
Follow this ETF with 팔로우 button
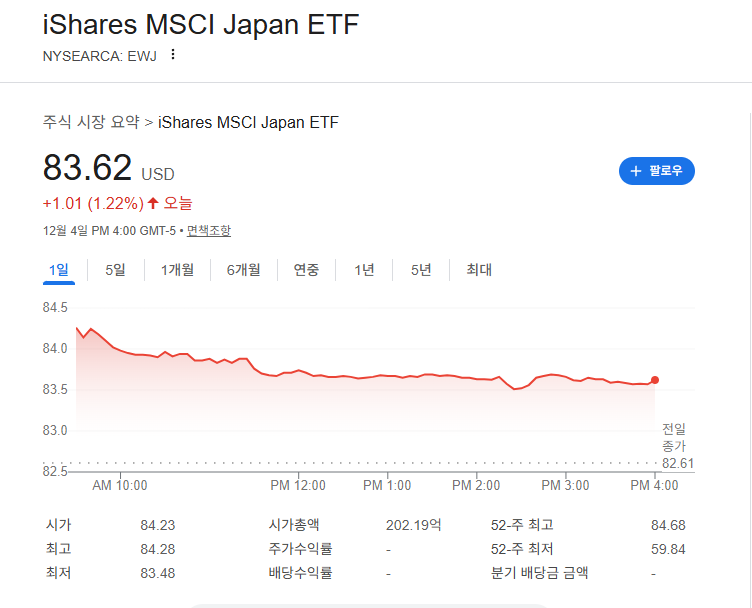click(x=657, y=171)
